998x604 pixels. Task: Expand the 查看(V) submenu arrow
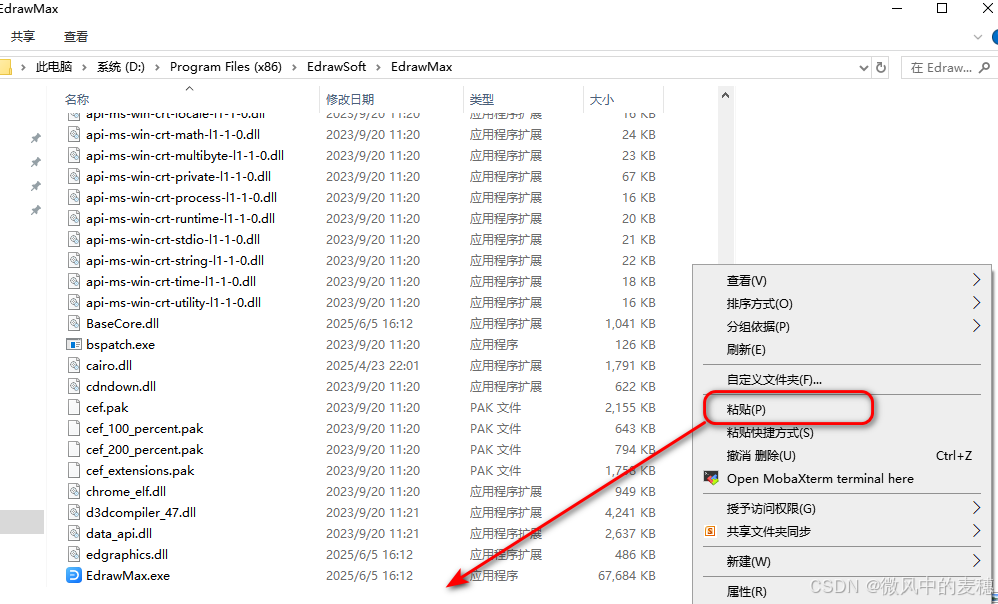pos(976,280)
